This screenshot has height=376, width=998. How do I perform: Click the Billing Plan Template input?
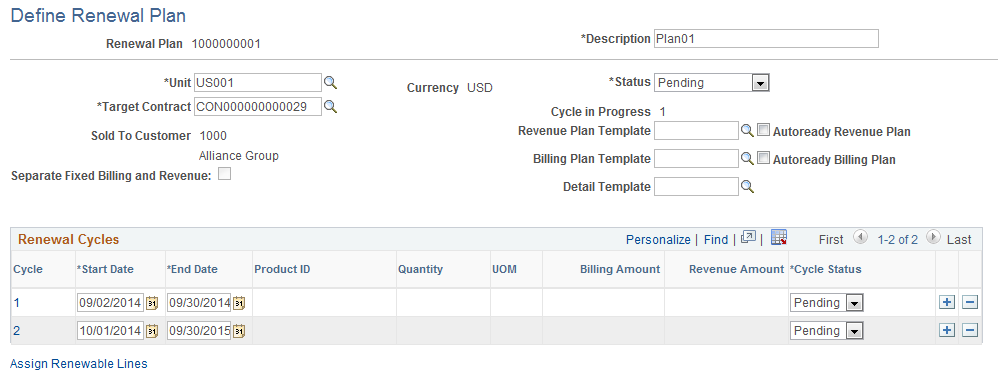[x=696, y=158]
